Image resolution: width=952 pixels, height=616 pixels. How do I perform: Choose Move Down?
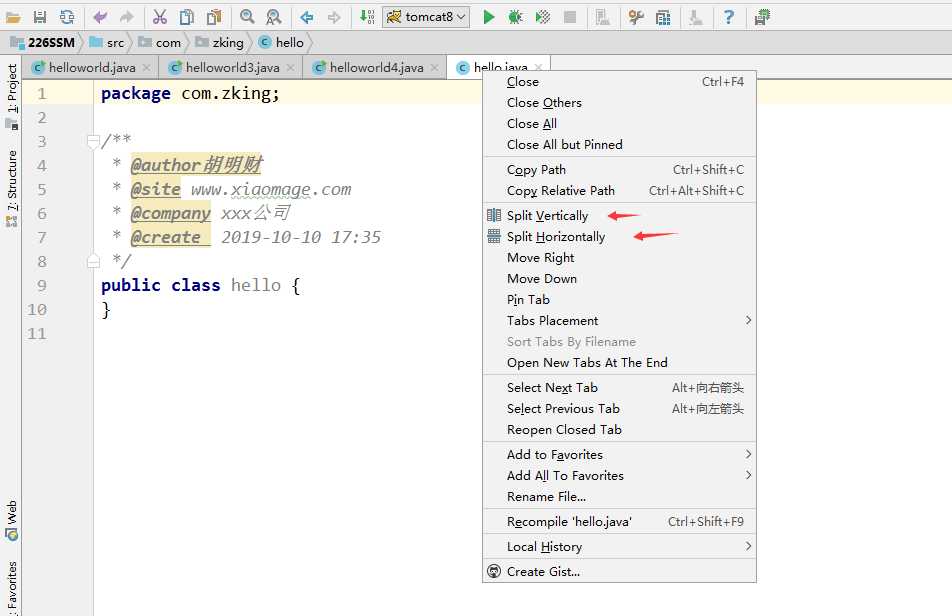pyautogui.click(x=619, y=279)
